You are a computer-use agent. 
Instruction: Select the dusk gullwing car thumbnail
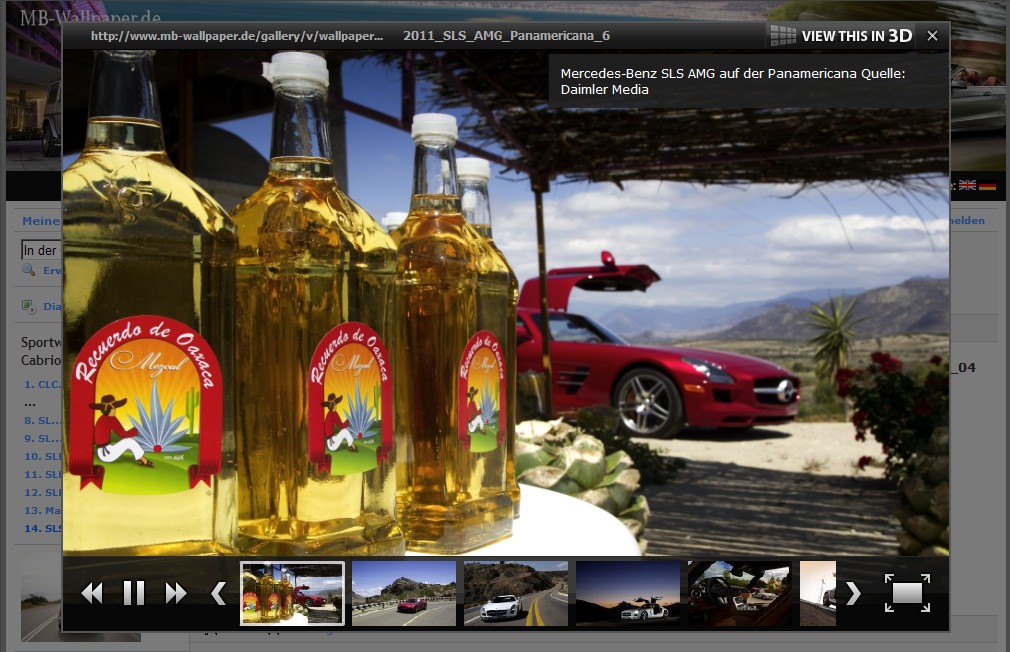[628, 593]
